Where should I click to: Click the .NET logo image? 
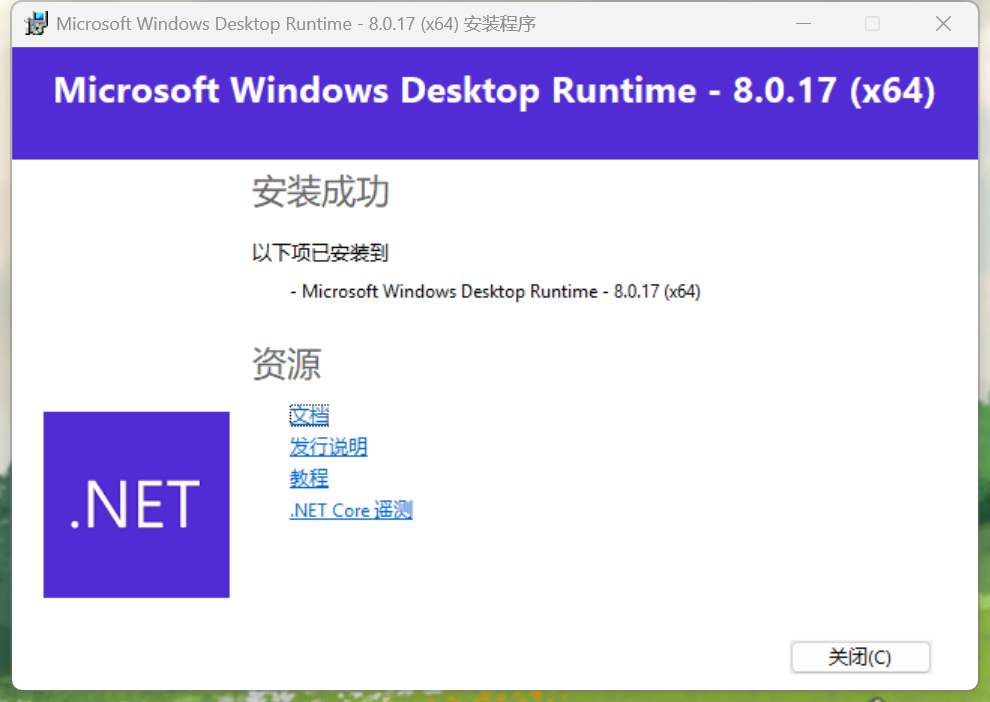tap(136, 504)
